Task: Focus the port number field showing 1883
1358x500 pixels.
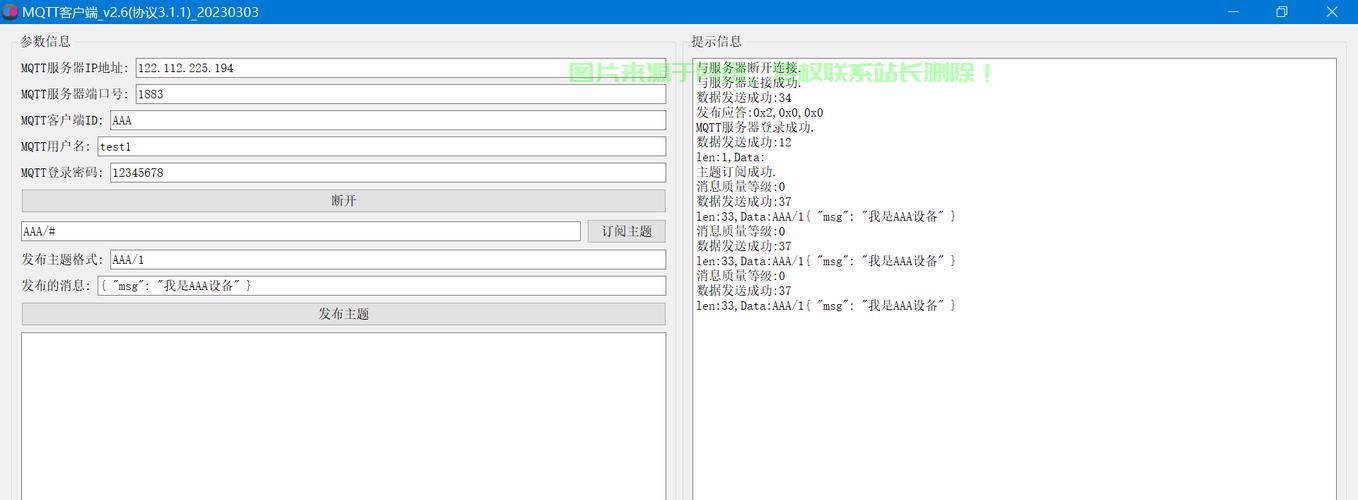Action: pyautogui.click(x=400, y=94)
